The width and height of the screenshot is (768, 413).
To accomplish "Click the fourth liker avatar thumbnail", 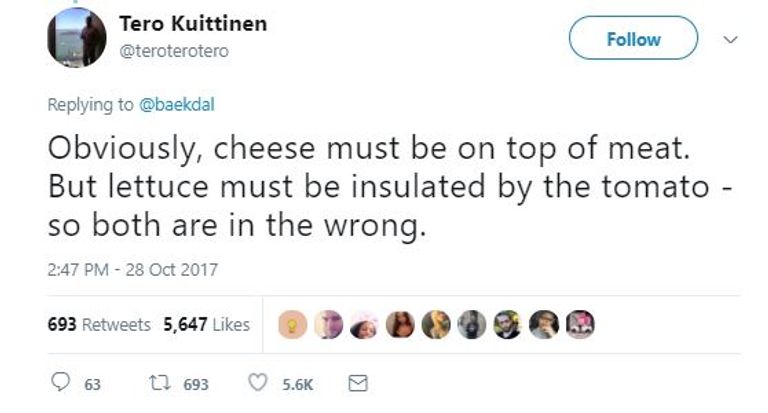I will click(x=399, y=325).
